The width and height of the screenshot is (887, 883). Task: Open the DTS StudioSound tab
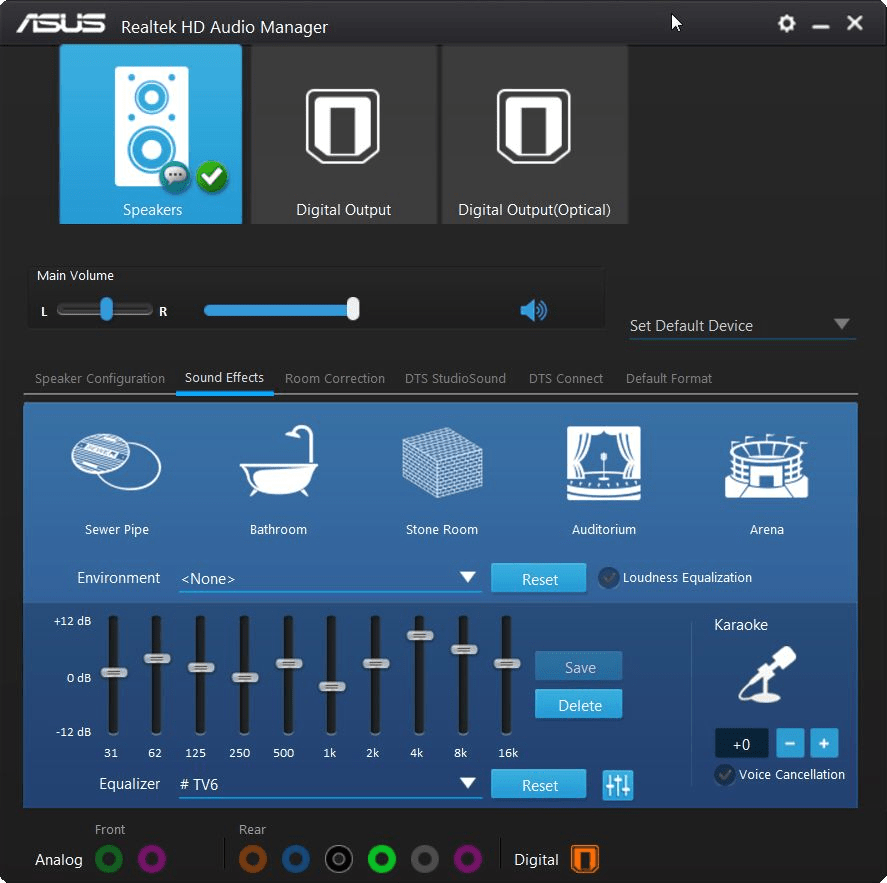(x=455, y=378)
